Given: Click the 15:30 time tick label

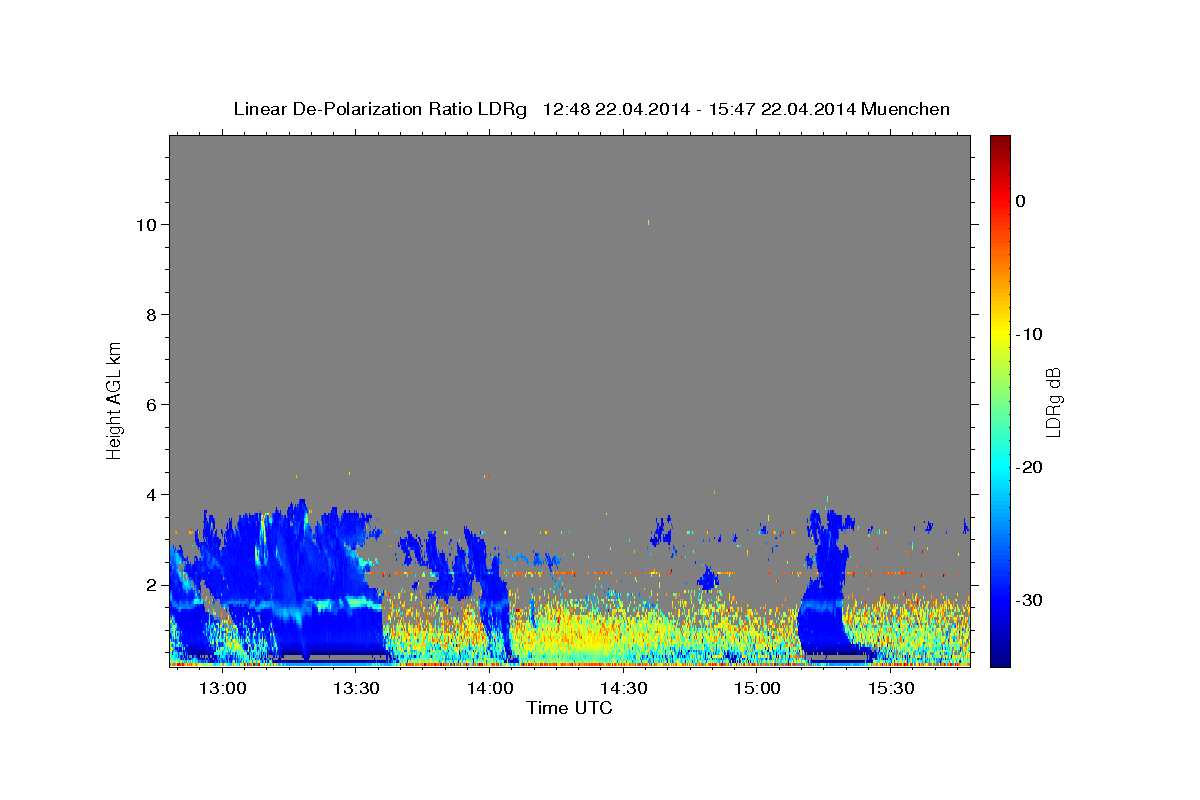Looking at the screenshot, I should tap(891, 689).
